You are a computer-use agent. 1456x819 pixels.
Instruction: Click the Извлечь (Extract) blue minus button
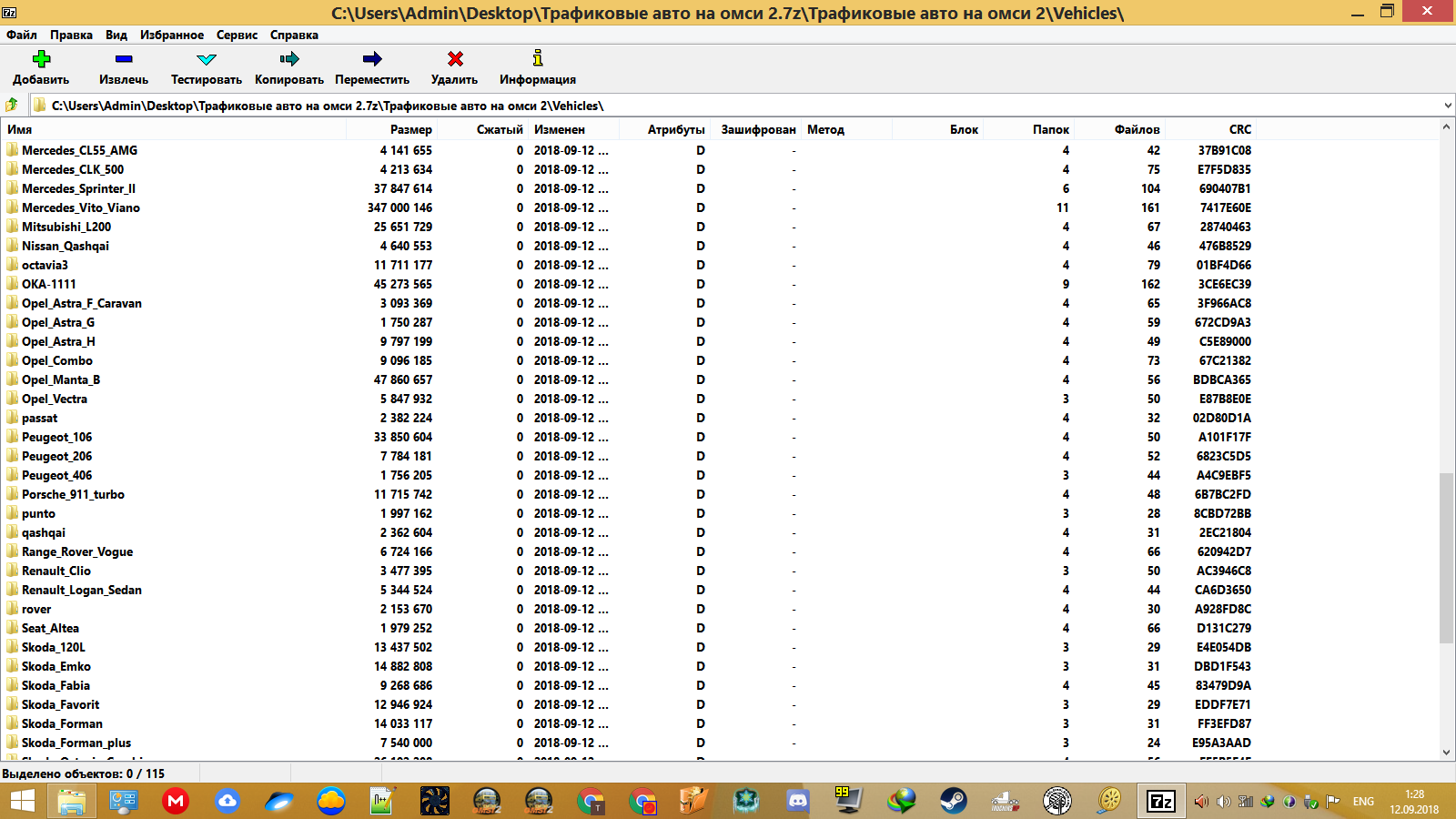124,68
